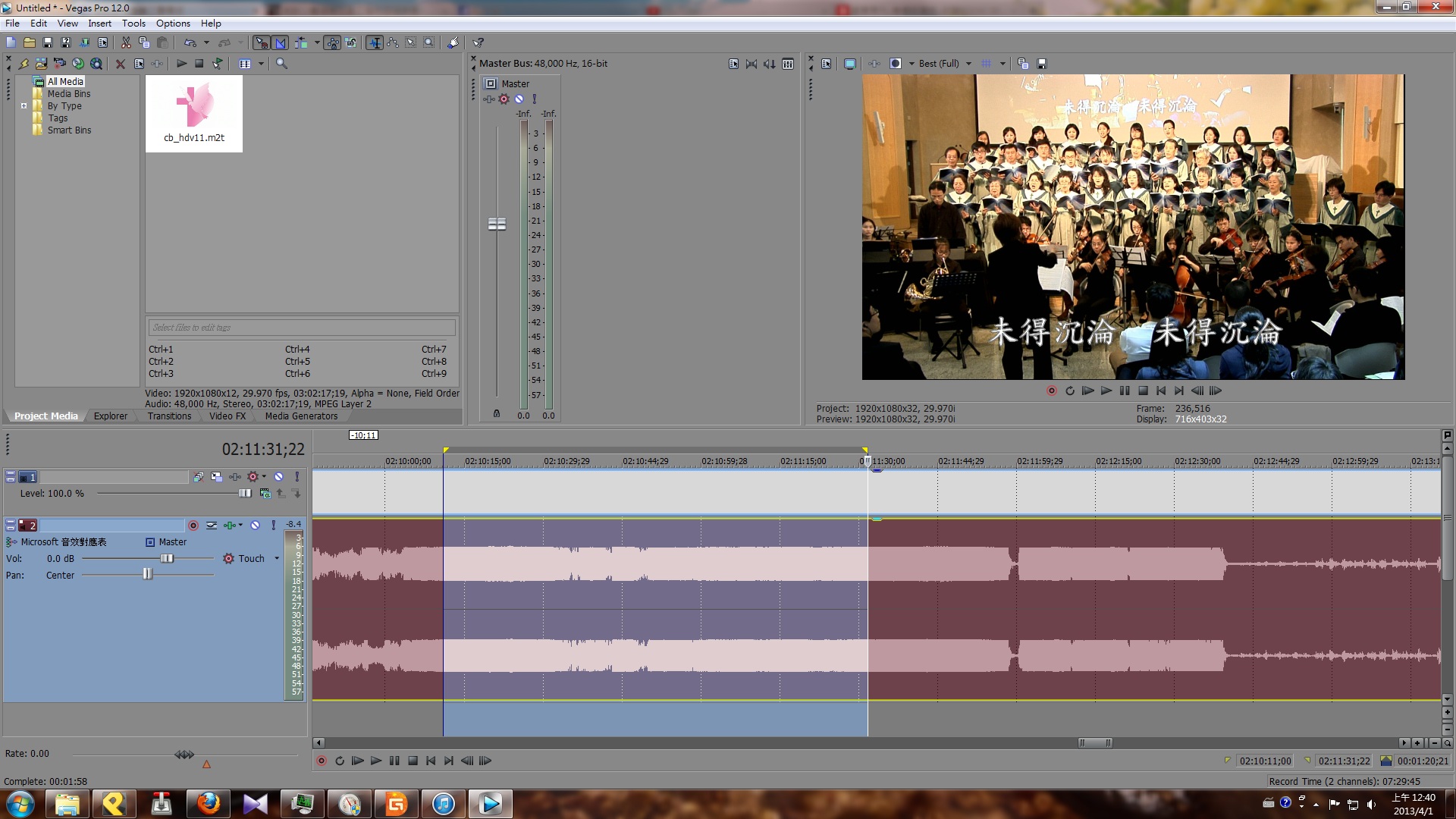Image resolution: width=1456 pixels, height=819 pixels.
Task: Open the Insert menu
Action: (99, 24)
